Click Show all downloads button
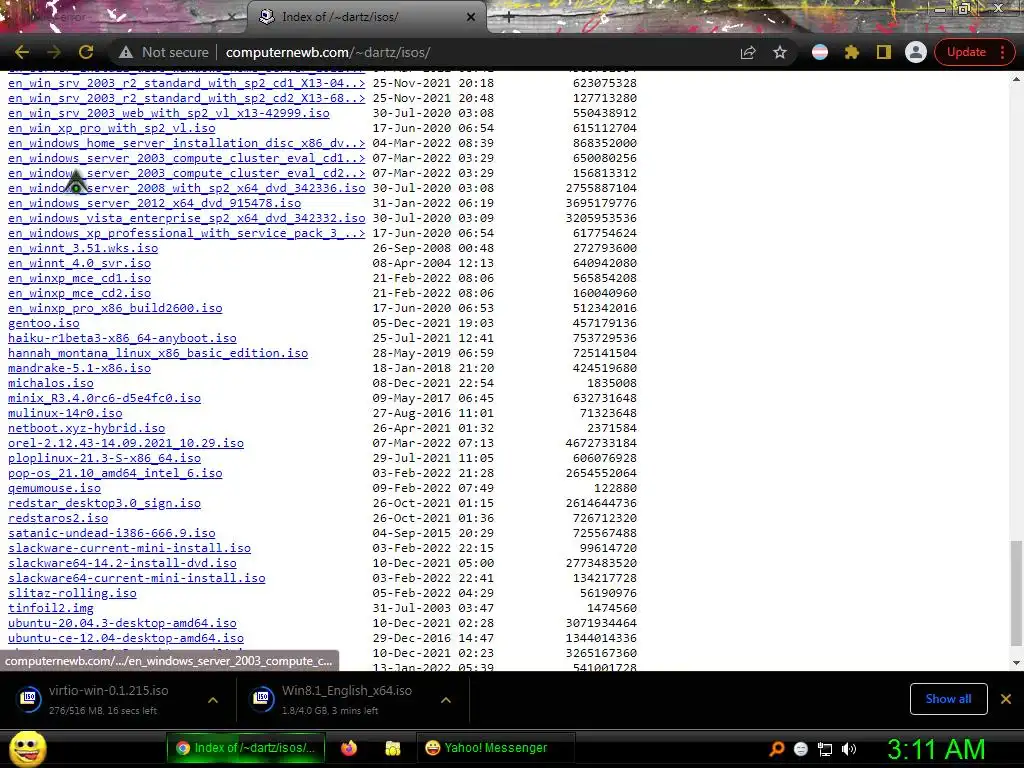 (948, 699)
